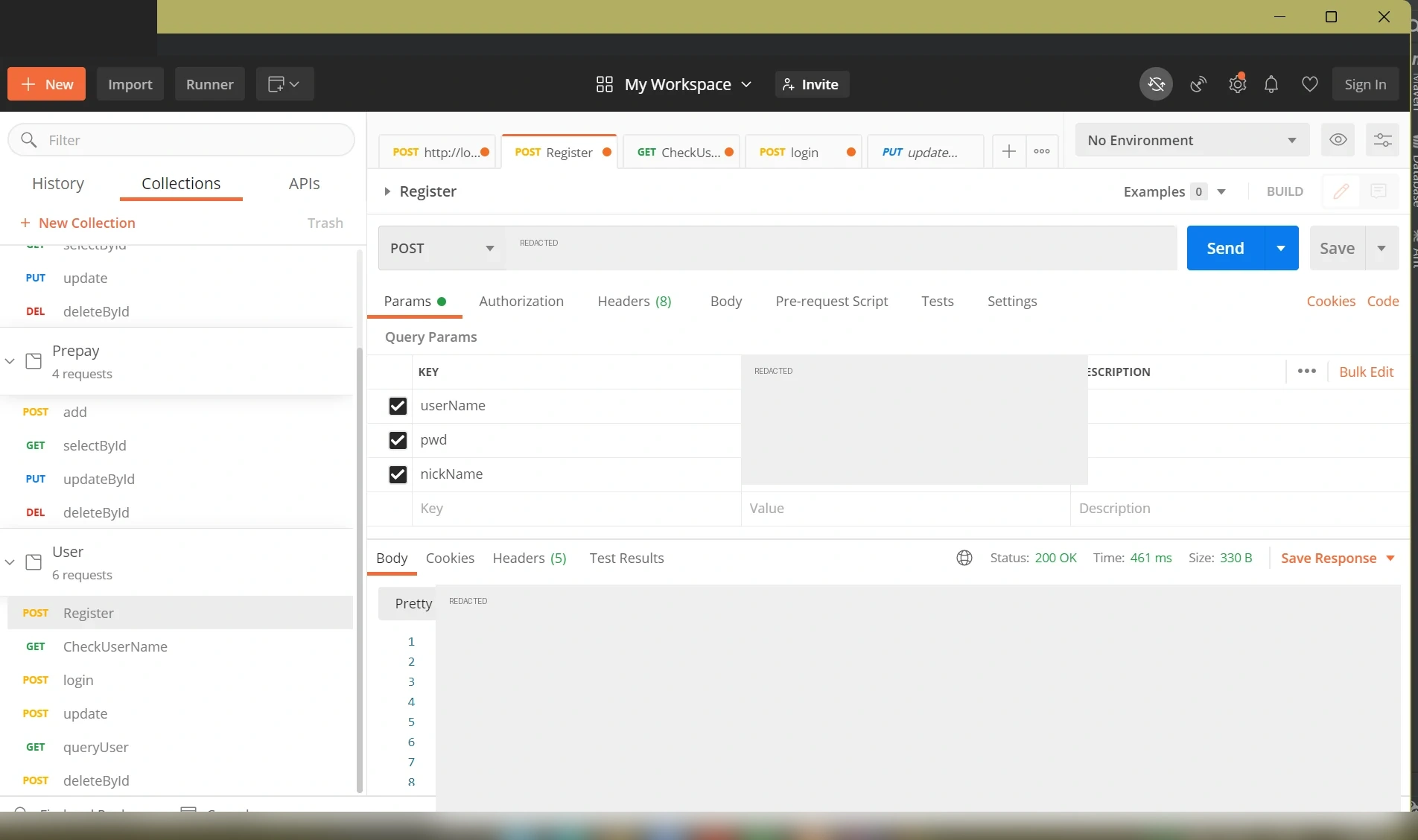The height and width of the screenshot is (840, 1418).
Task: Open query params column options ellipsis
Action: tap(1306, 372)
